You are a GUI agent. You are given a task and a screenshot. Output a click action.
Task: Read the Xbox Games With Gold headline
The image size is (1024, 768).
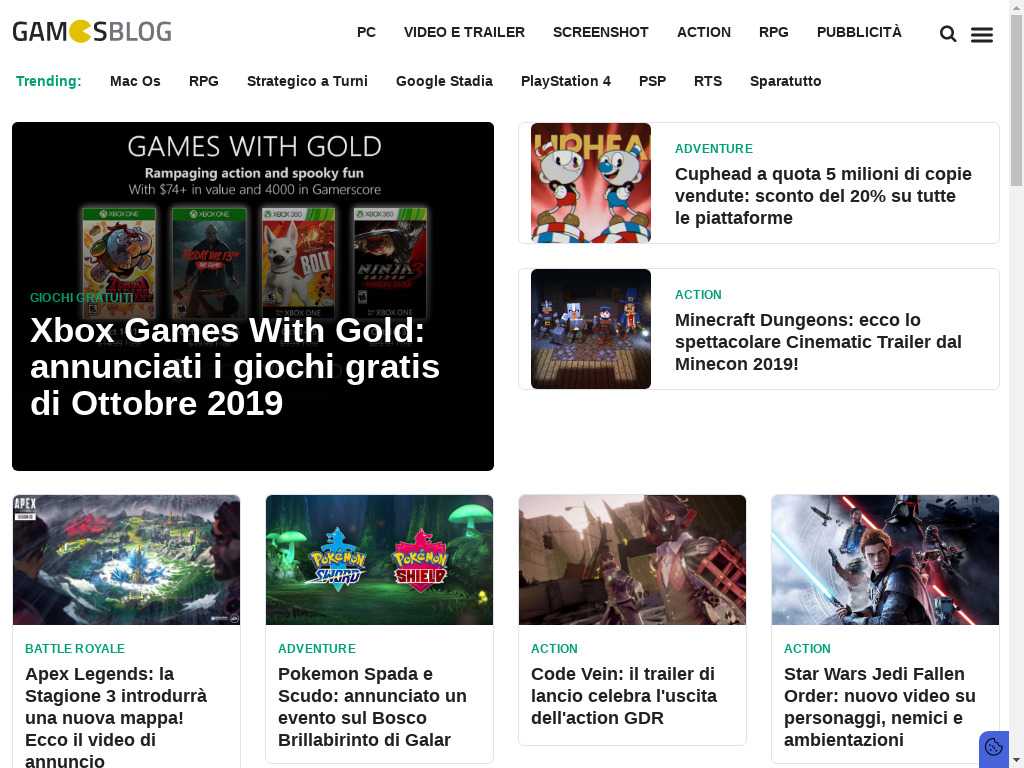(x=235, y=366)
